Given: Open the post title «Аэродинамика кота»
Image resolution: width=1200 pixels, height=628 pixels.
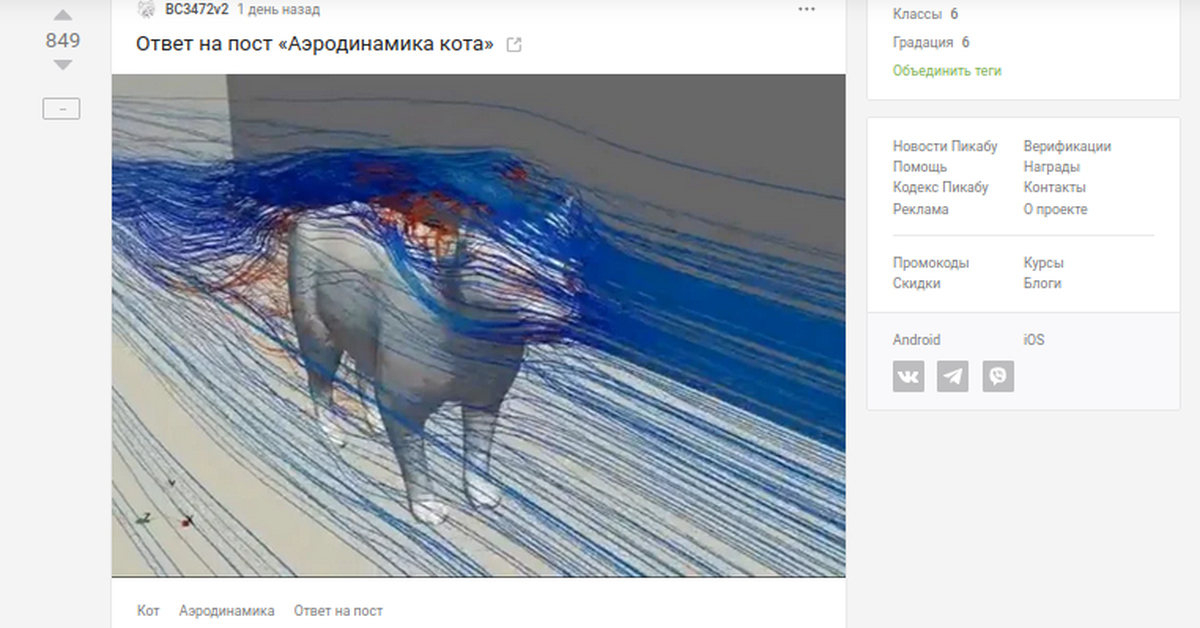Looking at the screenshot, I should 315,44.
